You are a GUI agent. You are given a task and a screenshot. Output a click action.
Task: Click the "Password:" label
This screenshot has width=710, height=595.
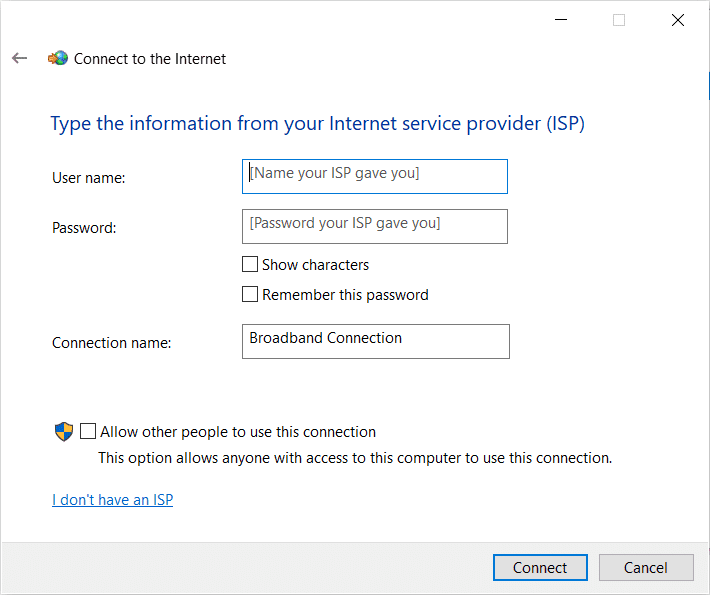pyautogui.click(x=84, y=228)
